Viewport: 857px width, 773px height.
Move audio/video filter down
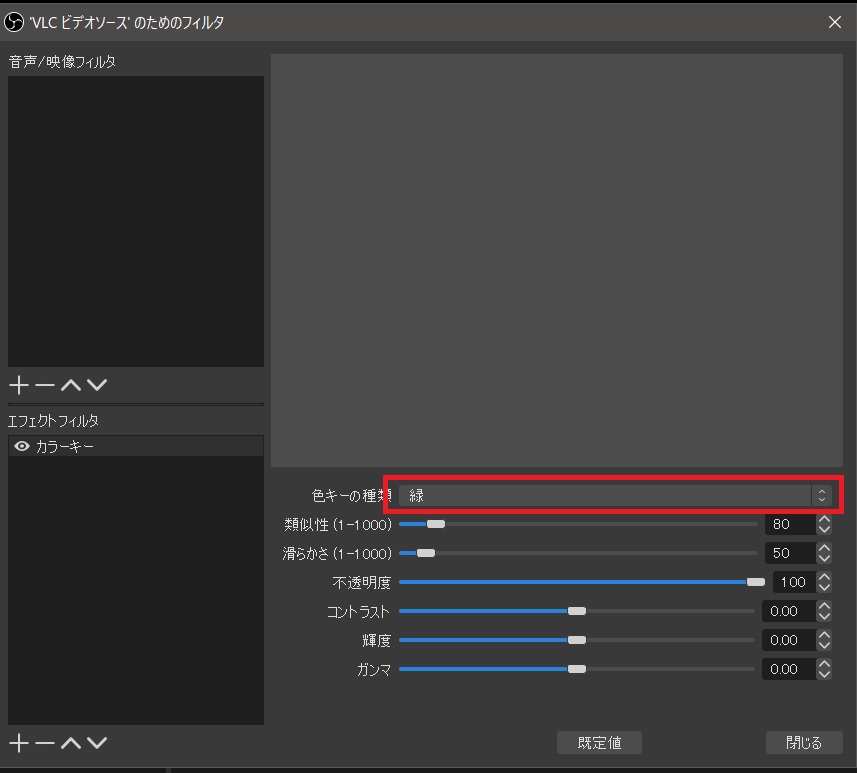95,384
